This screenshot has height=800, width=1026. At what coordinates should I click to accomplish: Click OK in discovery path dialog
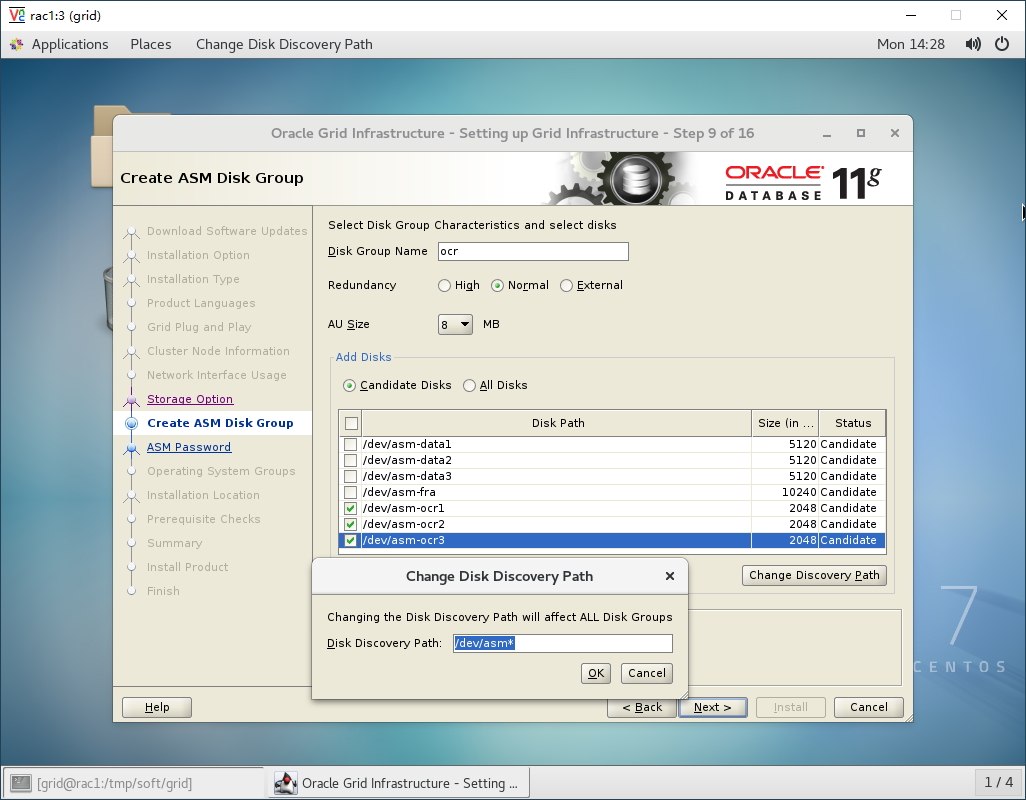pyautogui.click(x=595, y=673)
